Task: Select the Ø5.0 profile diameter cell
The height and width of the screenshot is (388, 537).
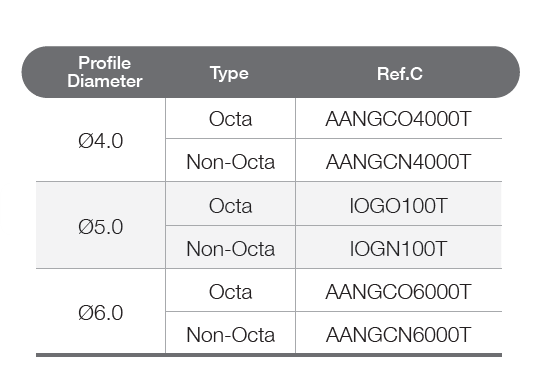Action: tap(100, 227)
